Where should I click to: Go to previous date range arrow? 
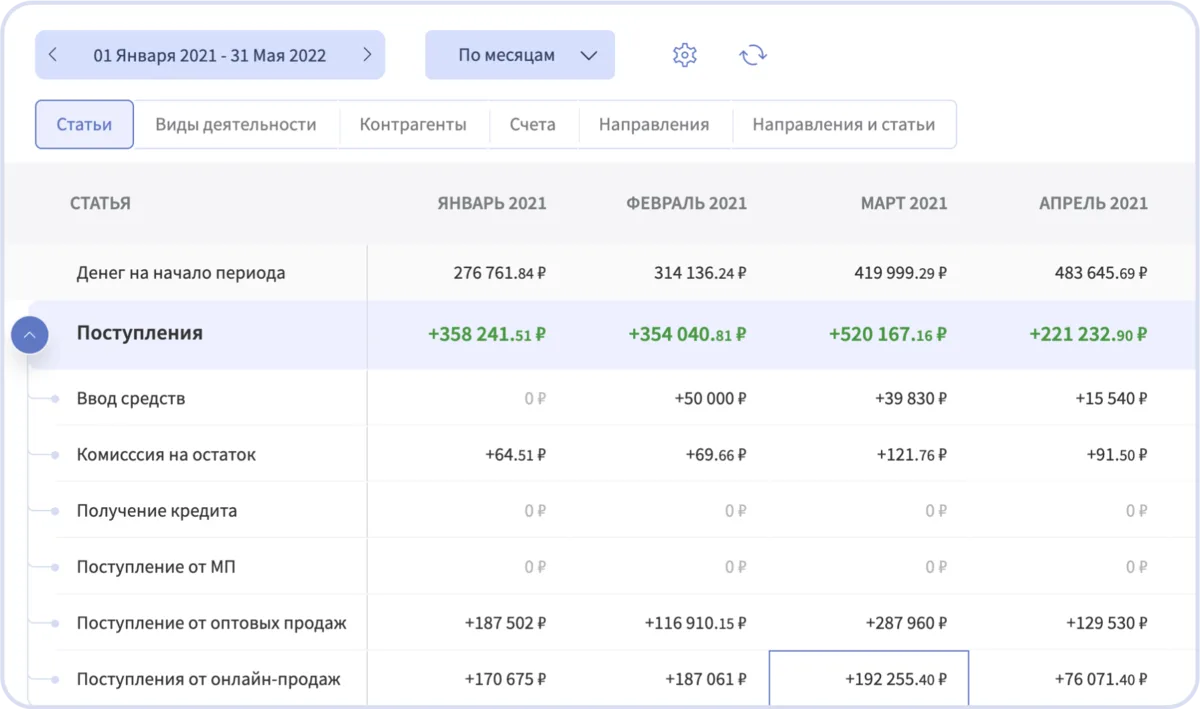53,55
